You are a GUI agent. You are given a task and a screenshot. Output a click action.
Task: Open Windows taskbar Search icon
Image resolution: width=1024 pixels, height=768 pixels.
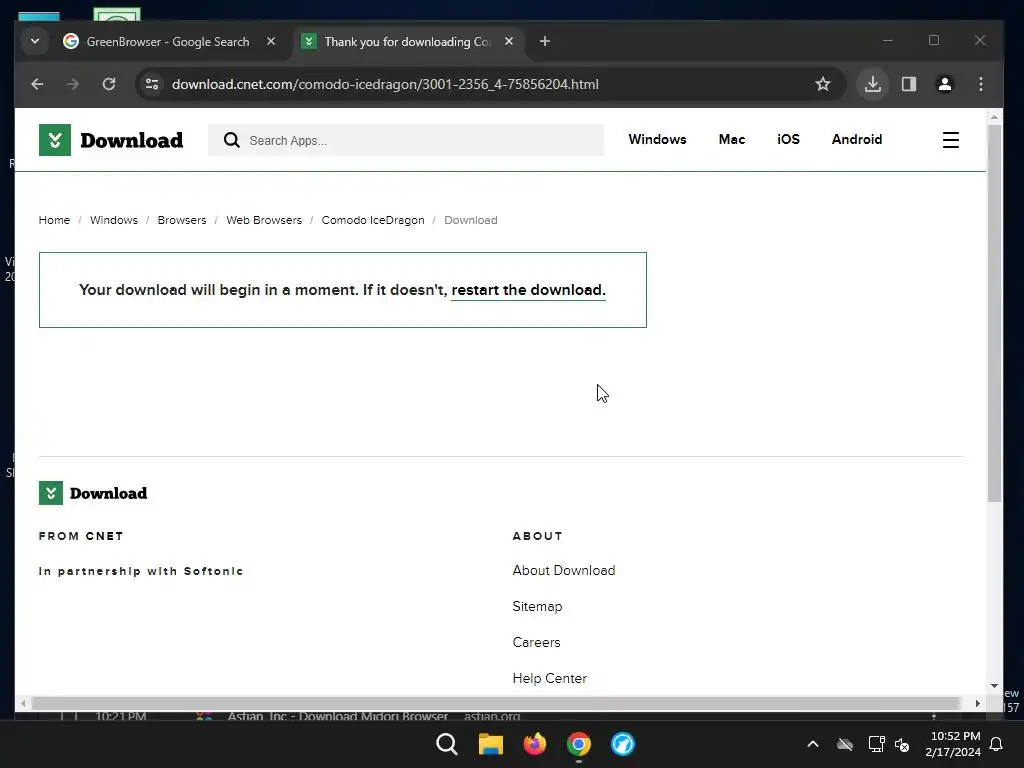[x=447, y=744]
